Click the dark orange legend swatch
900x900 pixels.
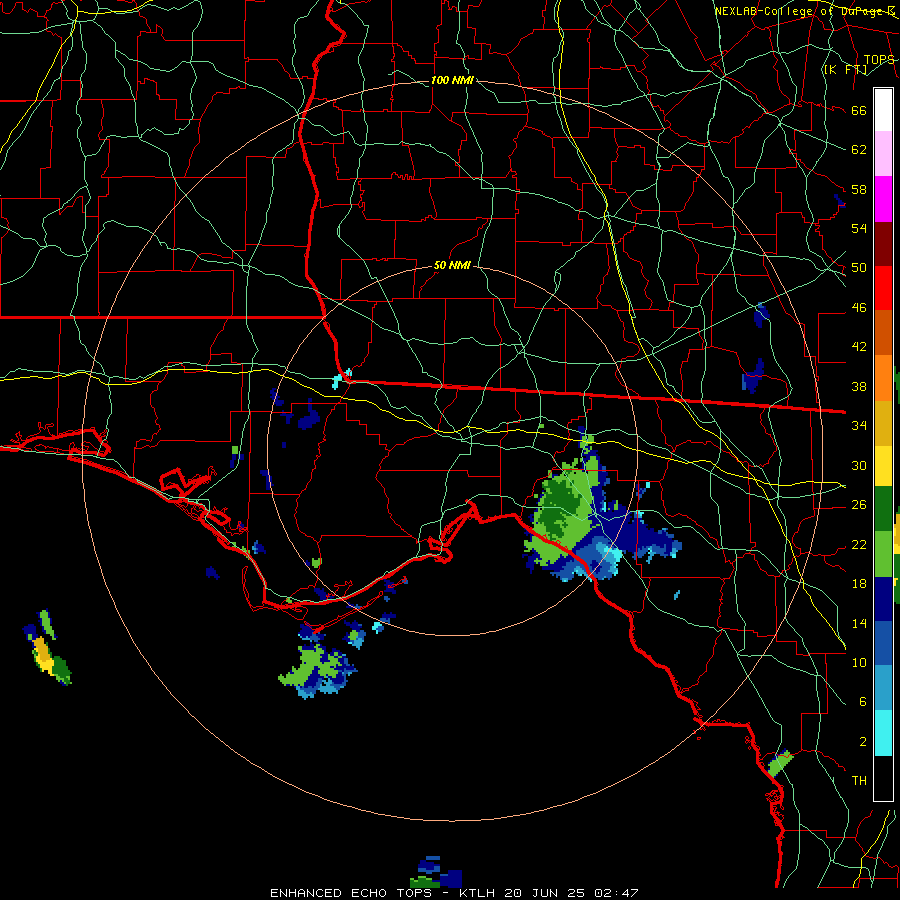click(883, 332)
